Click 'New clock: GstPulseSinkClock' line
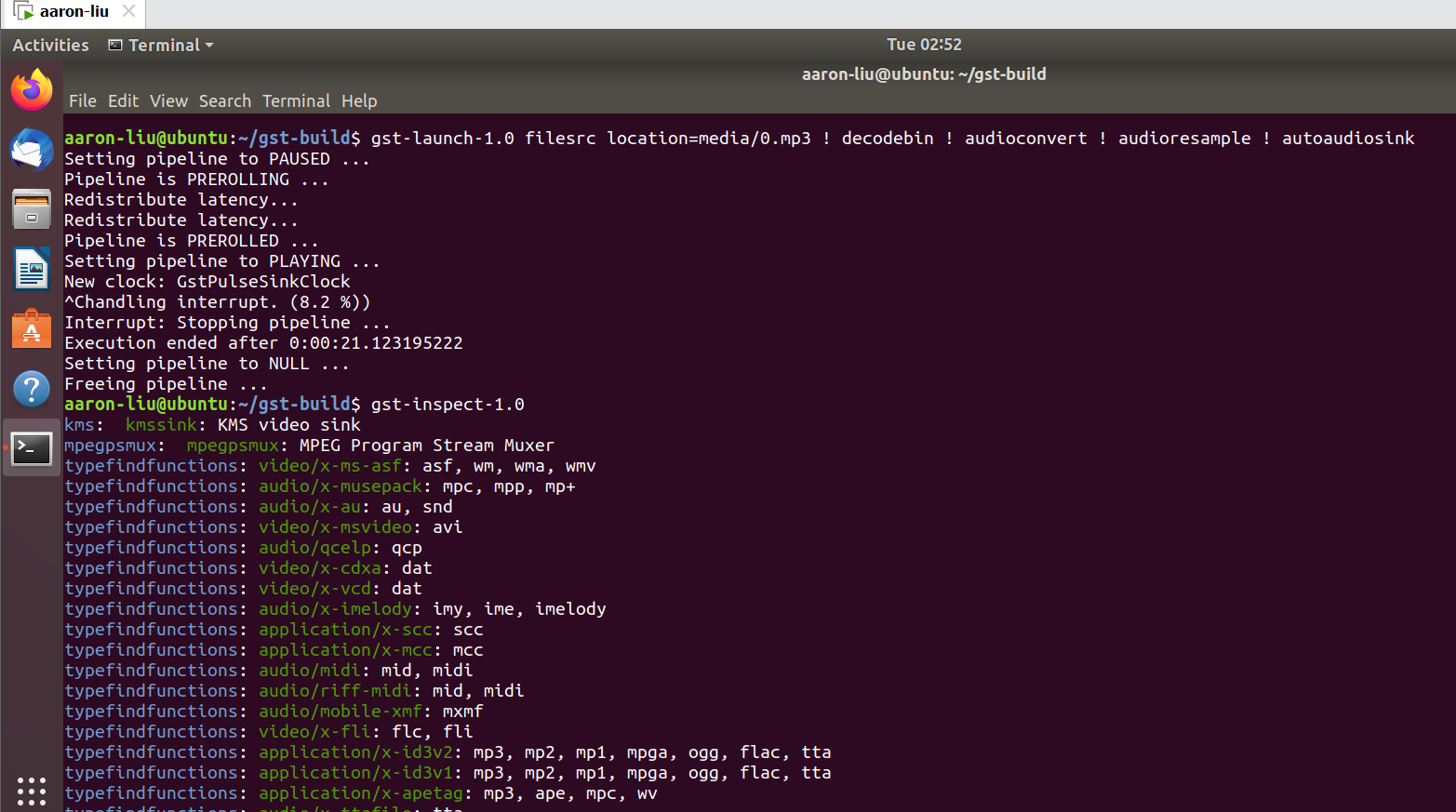Viewport: 1456px width, 812px height. click(207, 282)
